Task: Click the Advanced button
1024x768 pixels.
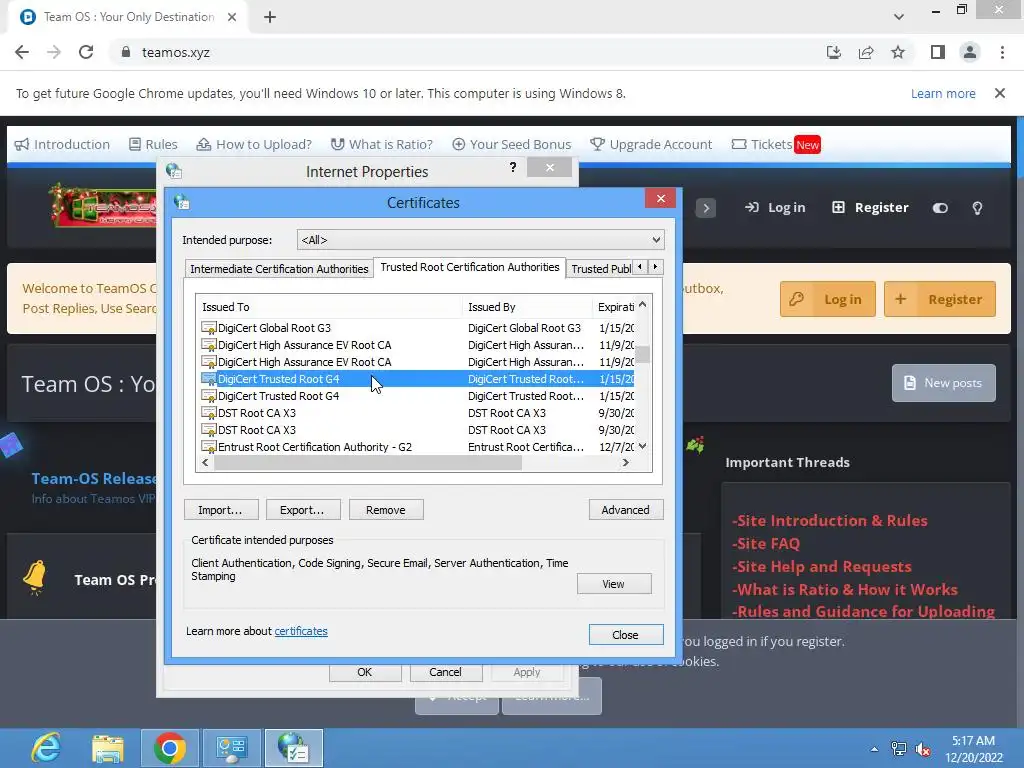Action: (626, 510)
